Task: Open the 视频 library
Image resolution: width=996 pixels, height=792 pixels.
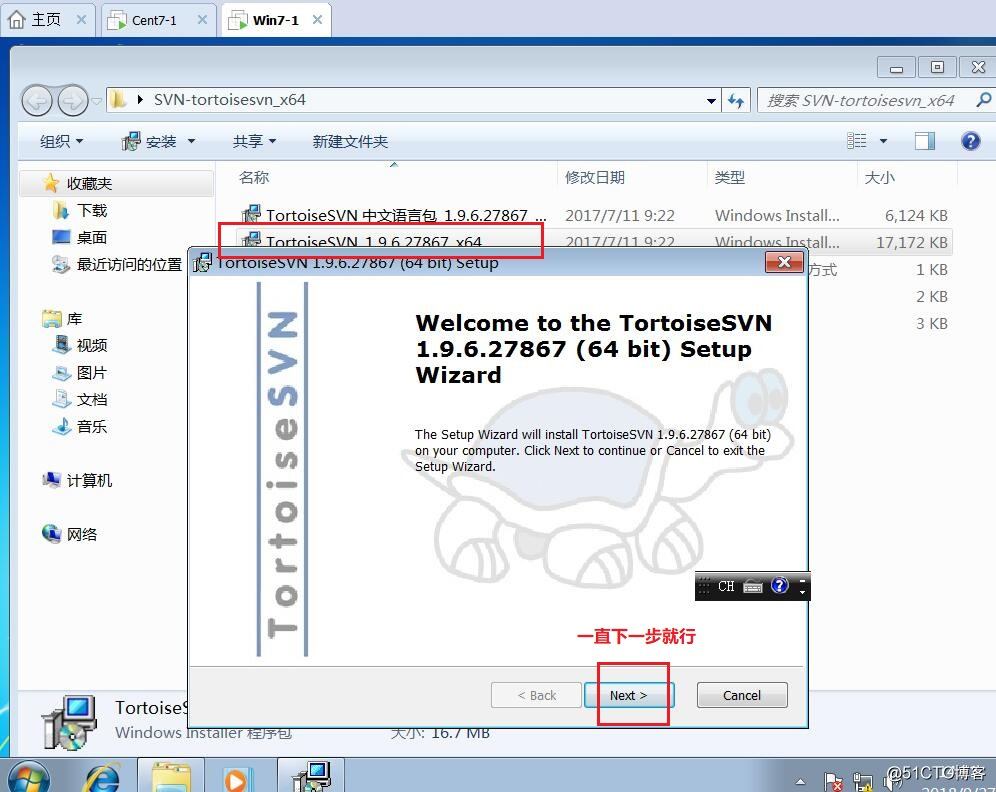Action: tap(80, 345)
